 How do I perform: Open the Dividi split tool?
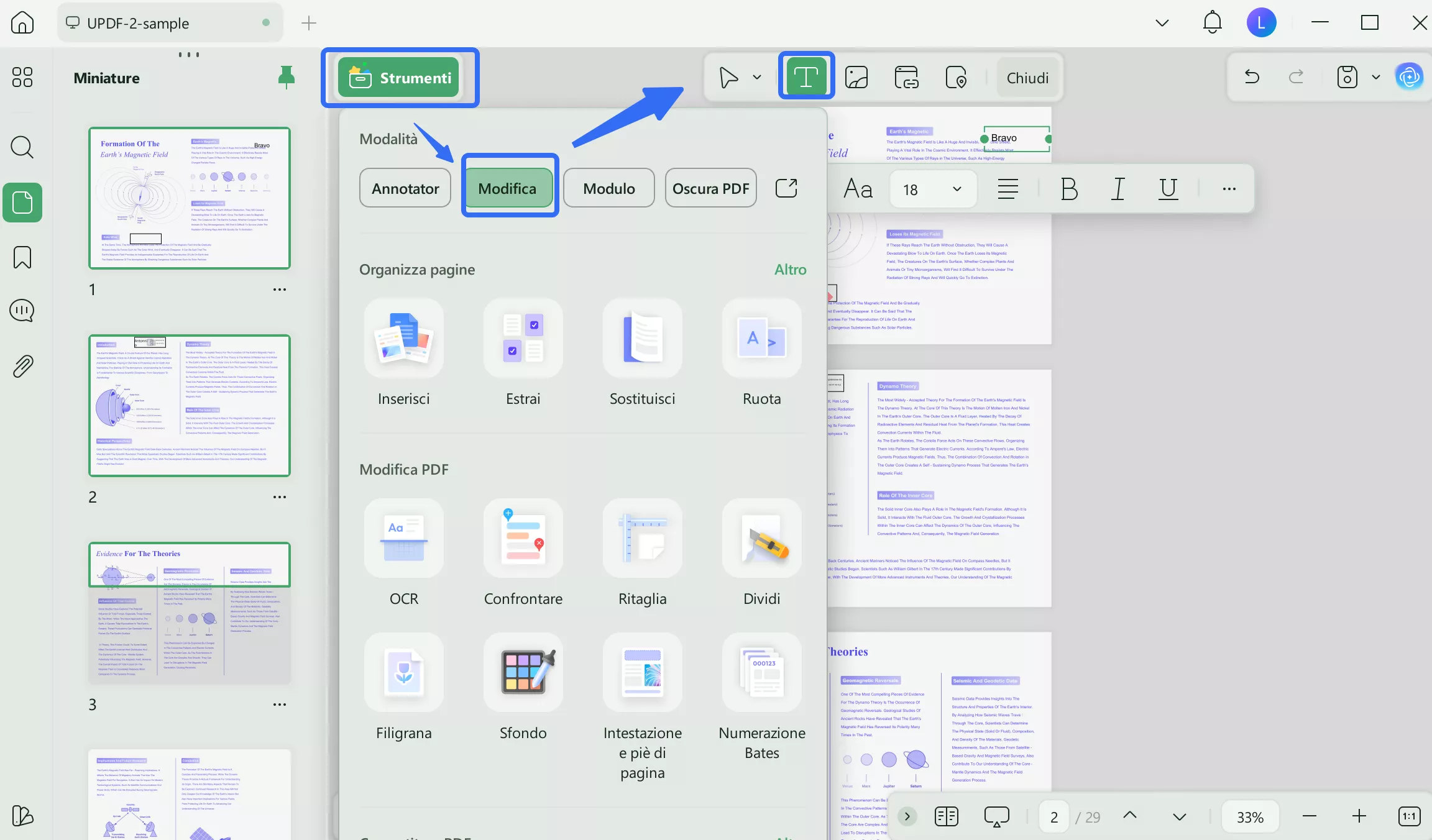[761, 538]
